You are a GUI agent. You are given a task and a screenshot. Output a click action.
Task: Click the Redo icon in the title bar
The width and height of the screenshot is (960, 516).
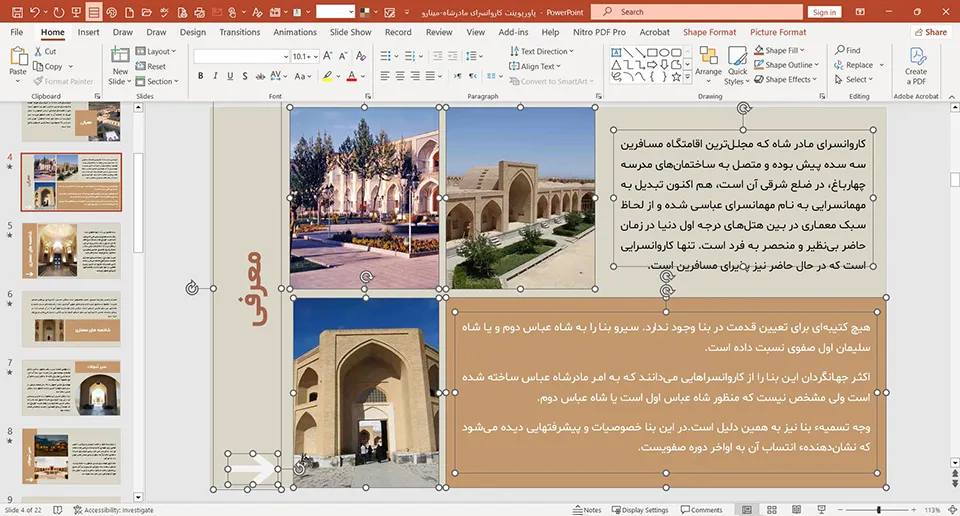tap(59, 12)
